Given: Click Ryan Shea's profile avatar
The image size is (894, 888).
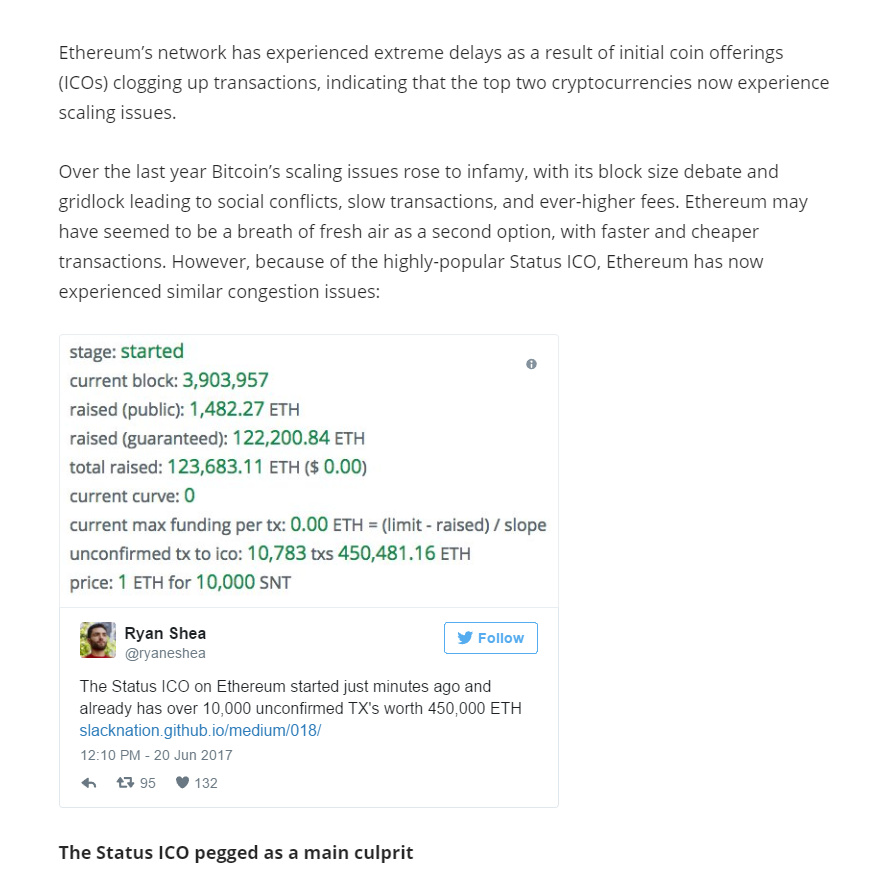Looking at the screenshot, I should tap(97, 640).
